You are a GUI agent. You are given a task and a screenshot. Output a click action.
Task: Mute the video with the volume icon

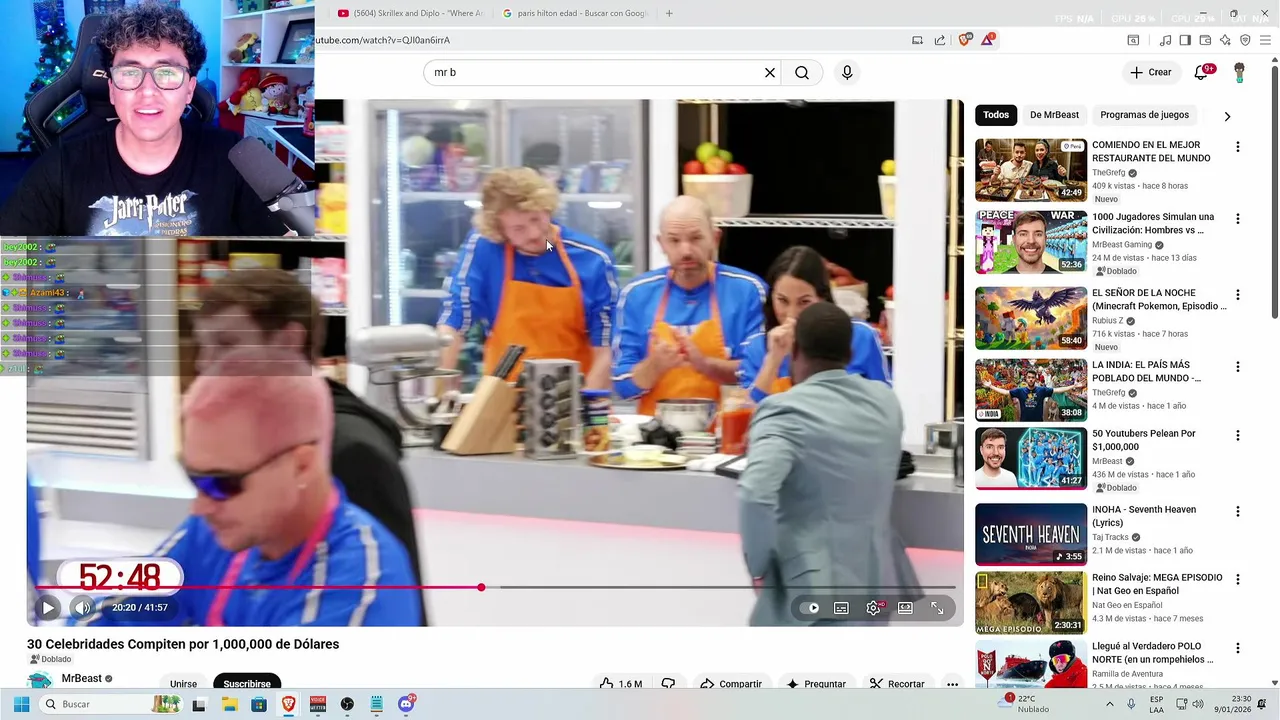coord(82,607)
